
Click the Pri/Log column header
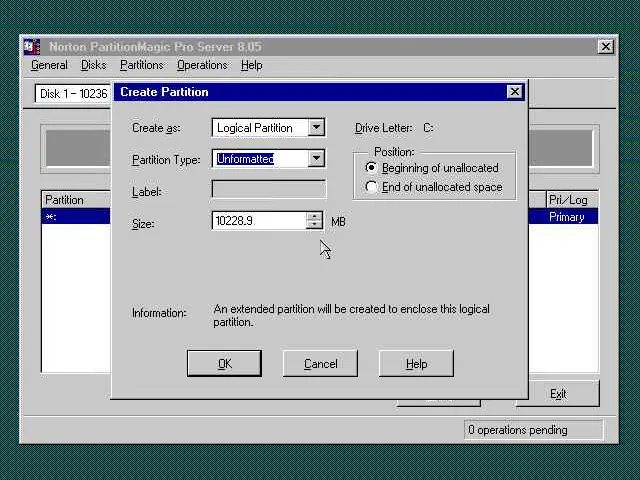click(x=572, y=200)
